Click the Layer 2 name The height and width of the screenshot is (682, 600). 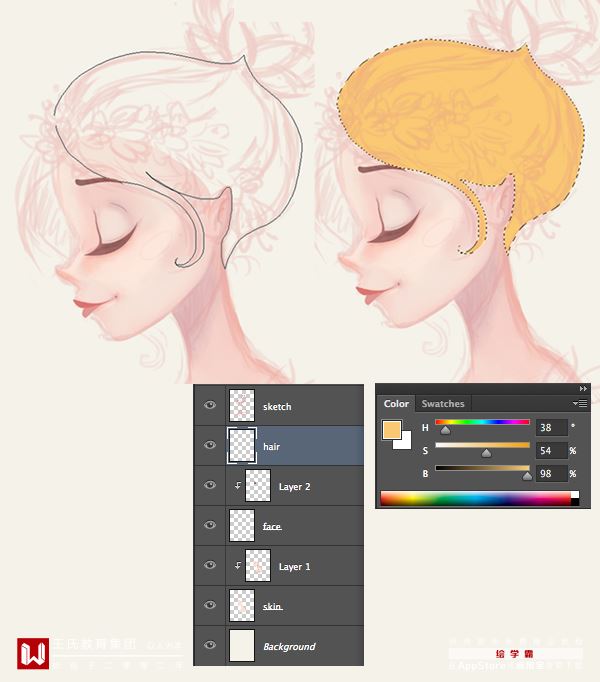pos(295,487)
